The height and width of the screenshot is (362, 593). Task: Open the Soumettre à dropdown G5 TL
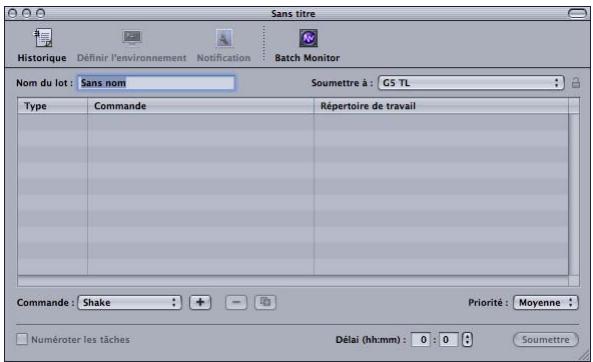tap(471, 83)
